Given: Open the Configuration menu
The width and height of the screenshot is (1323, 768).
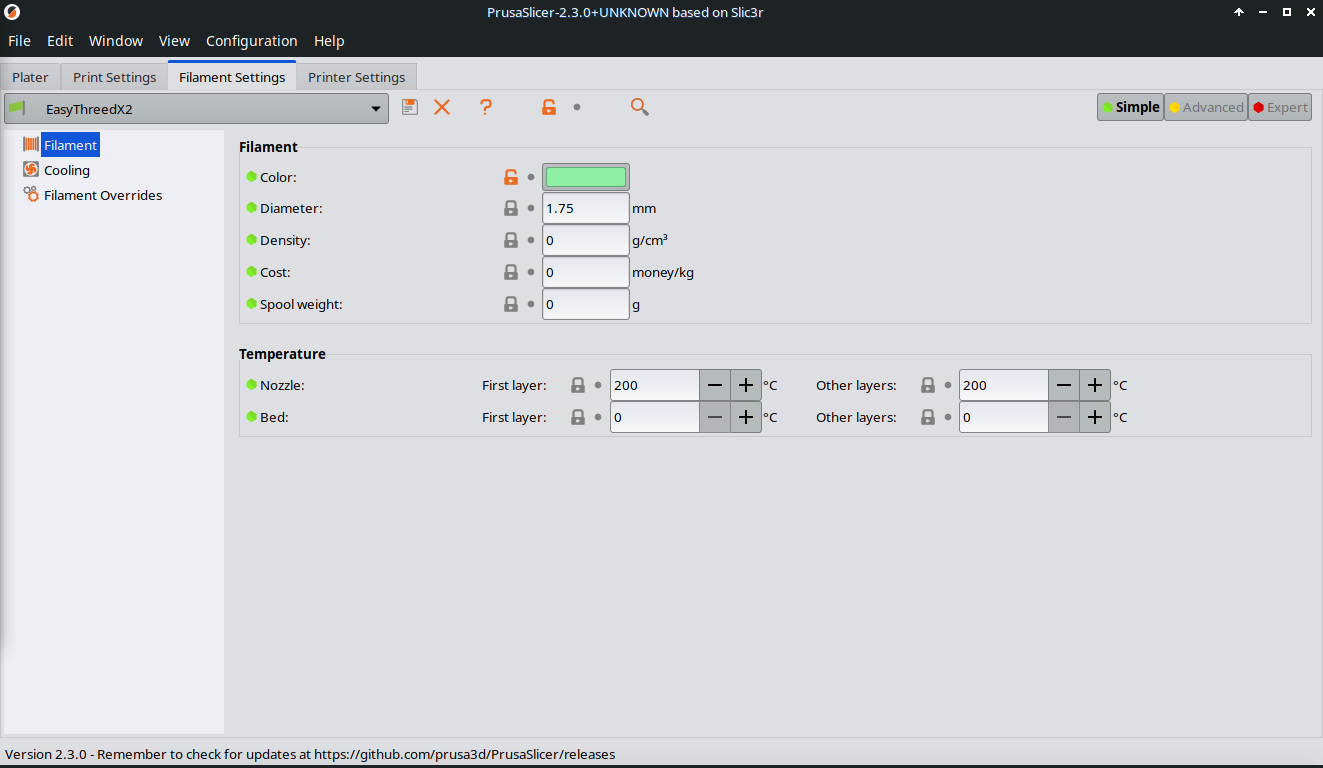Looking at the screenshot, I should pos(251,41).
